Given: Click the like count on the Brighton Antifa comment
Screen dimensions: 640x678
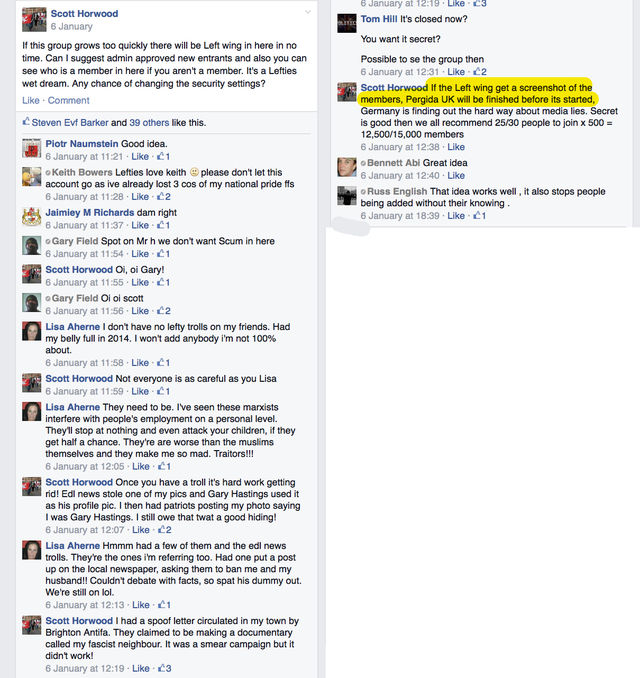Looking at the screenshot, I should (165, 668).
